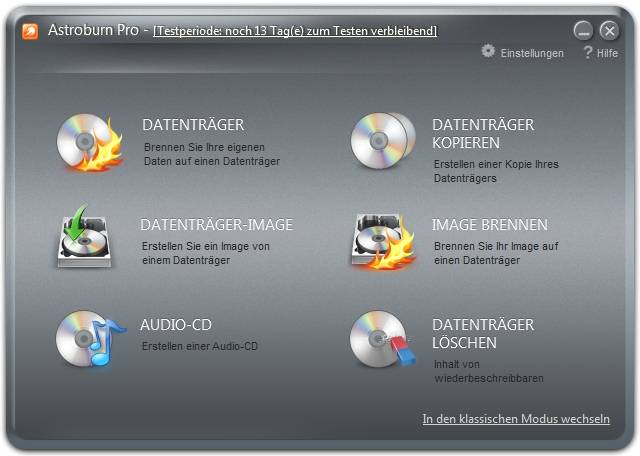Start the IMAGE BRENNEN task heading
Viewport: 640px width, 456px height.
(x=489, y=225)
